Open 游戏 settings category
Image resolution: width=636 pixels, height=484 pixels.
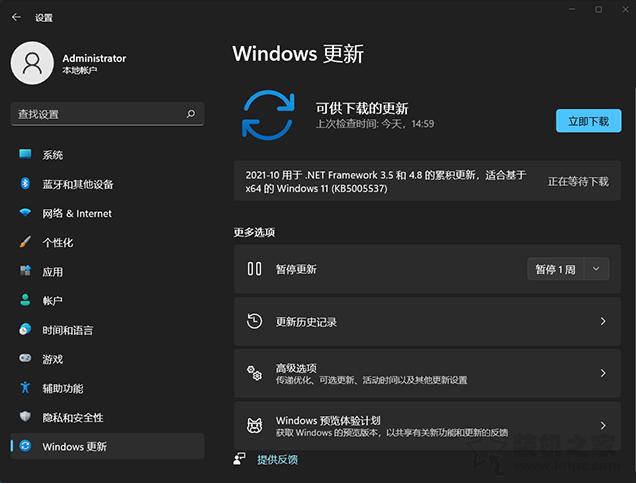tap(107, 359)
